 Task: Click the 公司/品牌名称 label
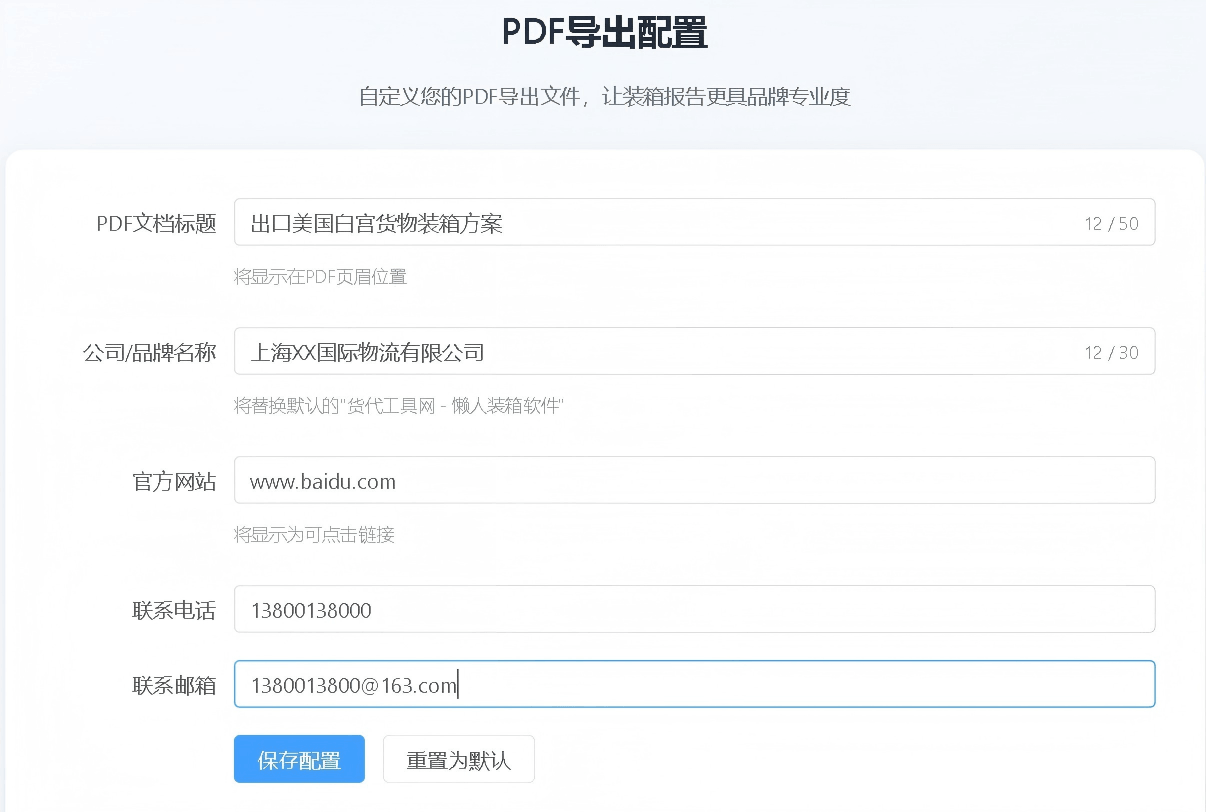point(149,352)
